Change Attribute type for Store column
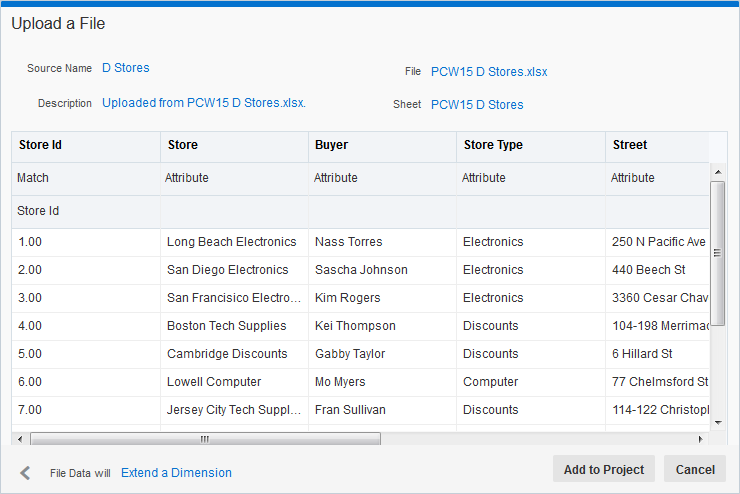 (234, 178)
